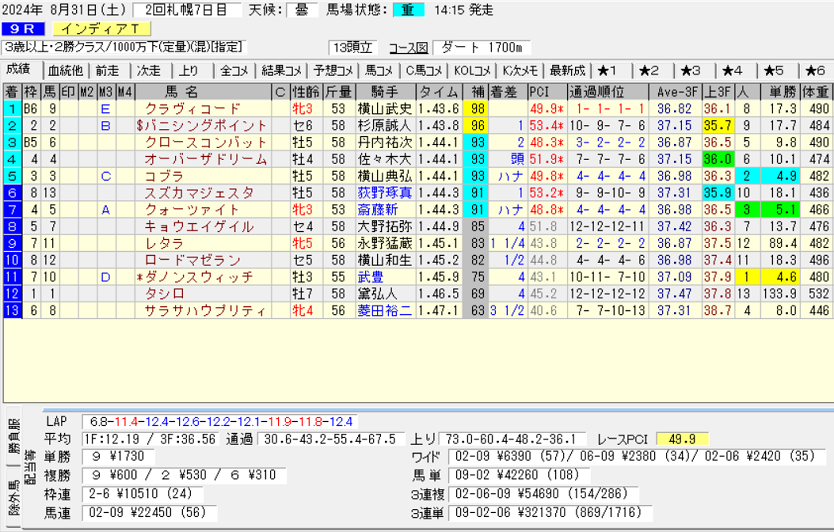Click the 9R race number badge
This screenshot has width=834, height=532.
20,30
